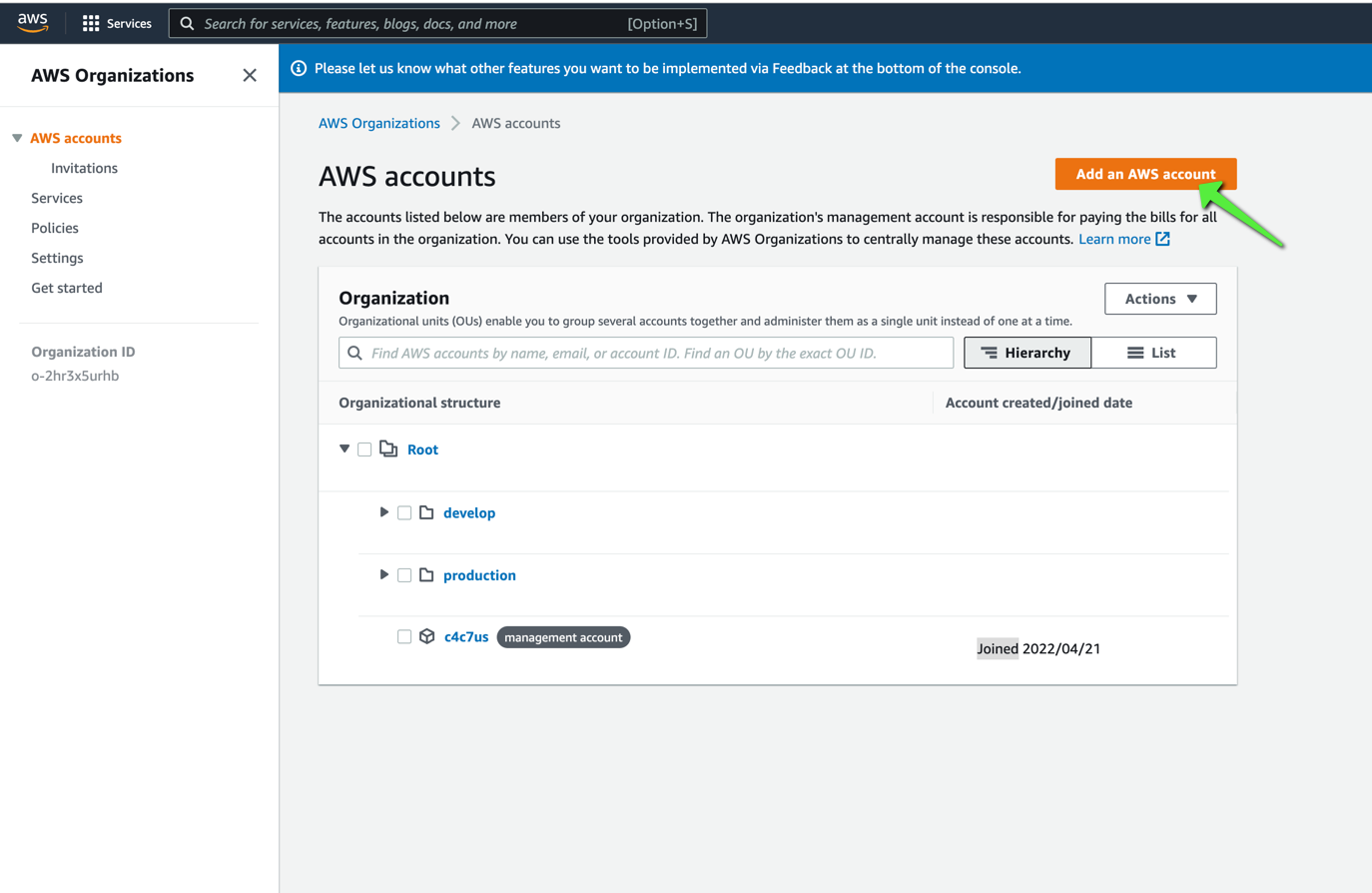Click the magnifier icon in top search bar

[x=187, y=23]
